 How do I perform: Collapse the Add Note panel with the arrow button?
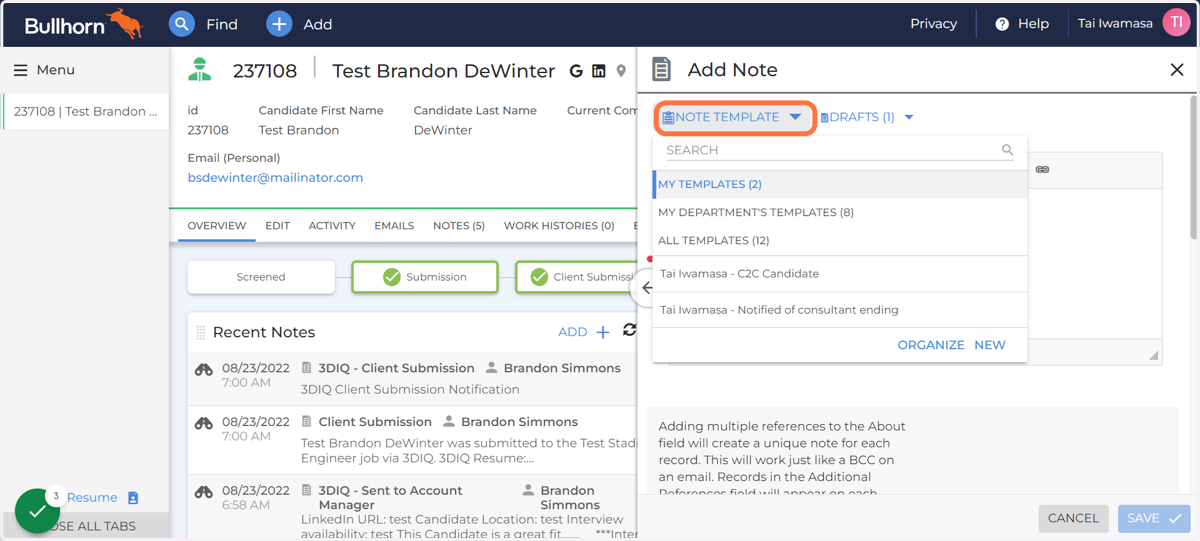coord(646,288)
